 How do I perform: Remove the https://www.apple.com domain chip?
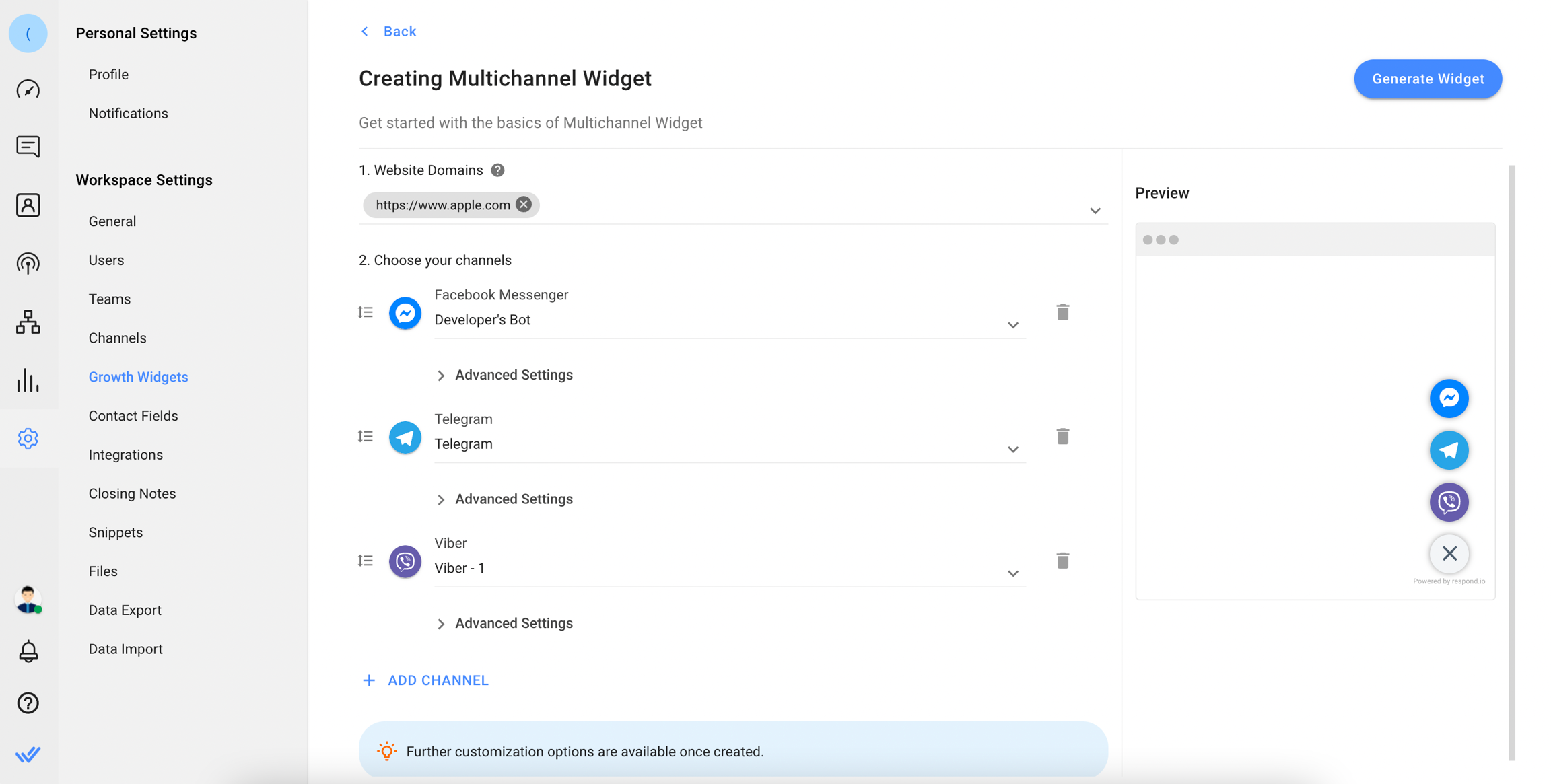coord(524,205)
